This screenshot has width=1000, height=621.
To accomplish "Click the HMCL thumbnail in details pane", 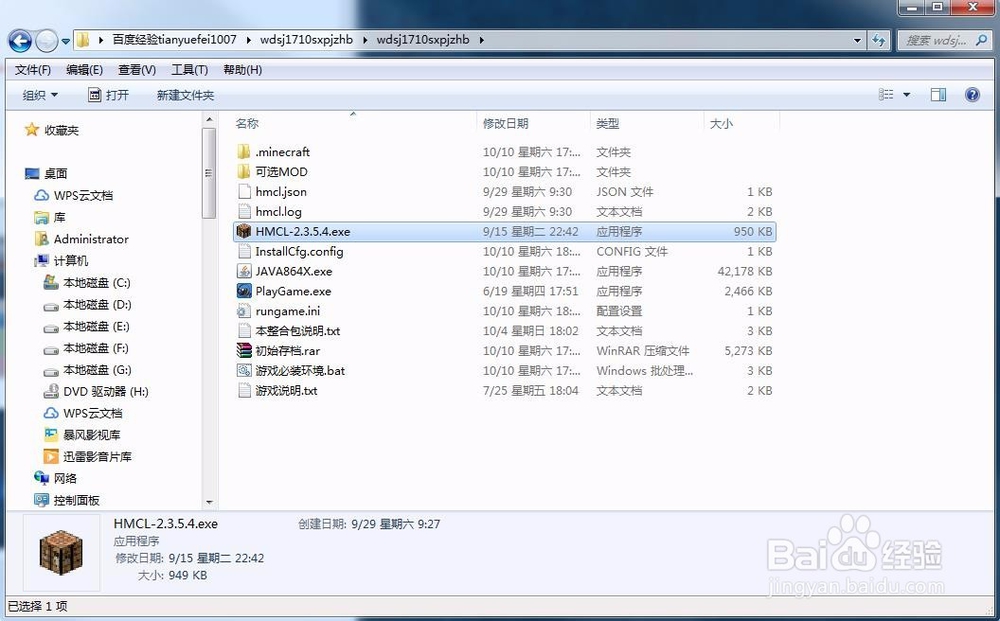I will (x=61, y=552).
